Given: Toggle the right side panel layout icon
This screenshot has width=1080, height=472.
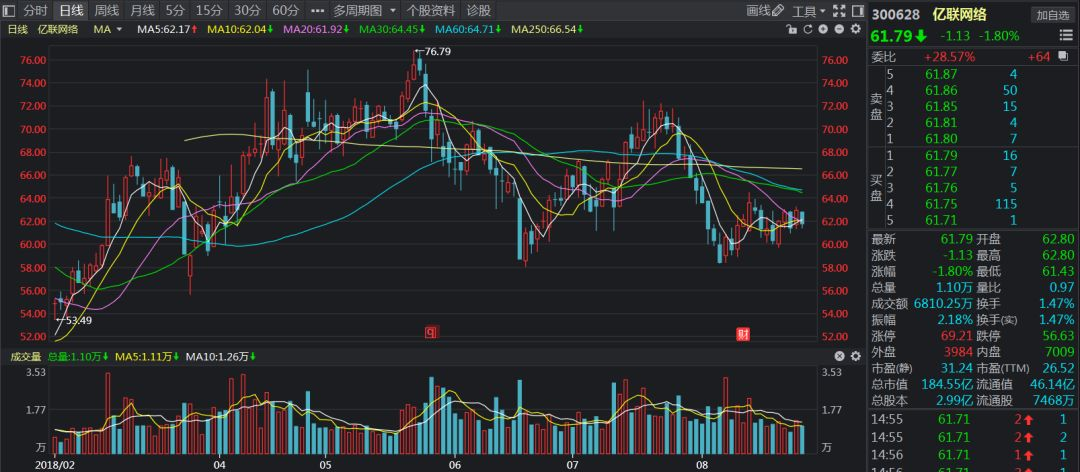Looking at the screenshot, I should (858, 10).
